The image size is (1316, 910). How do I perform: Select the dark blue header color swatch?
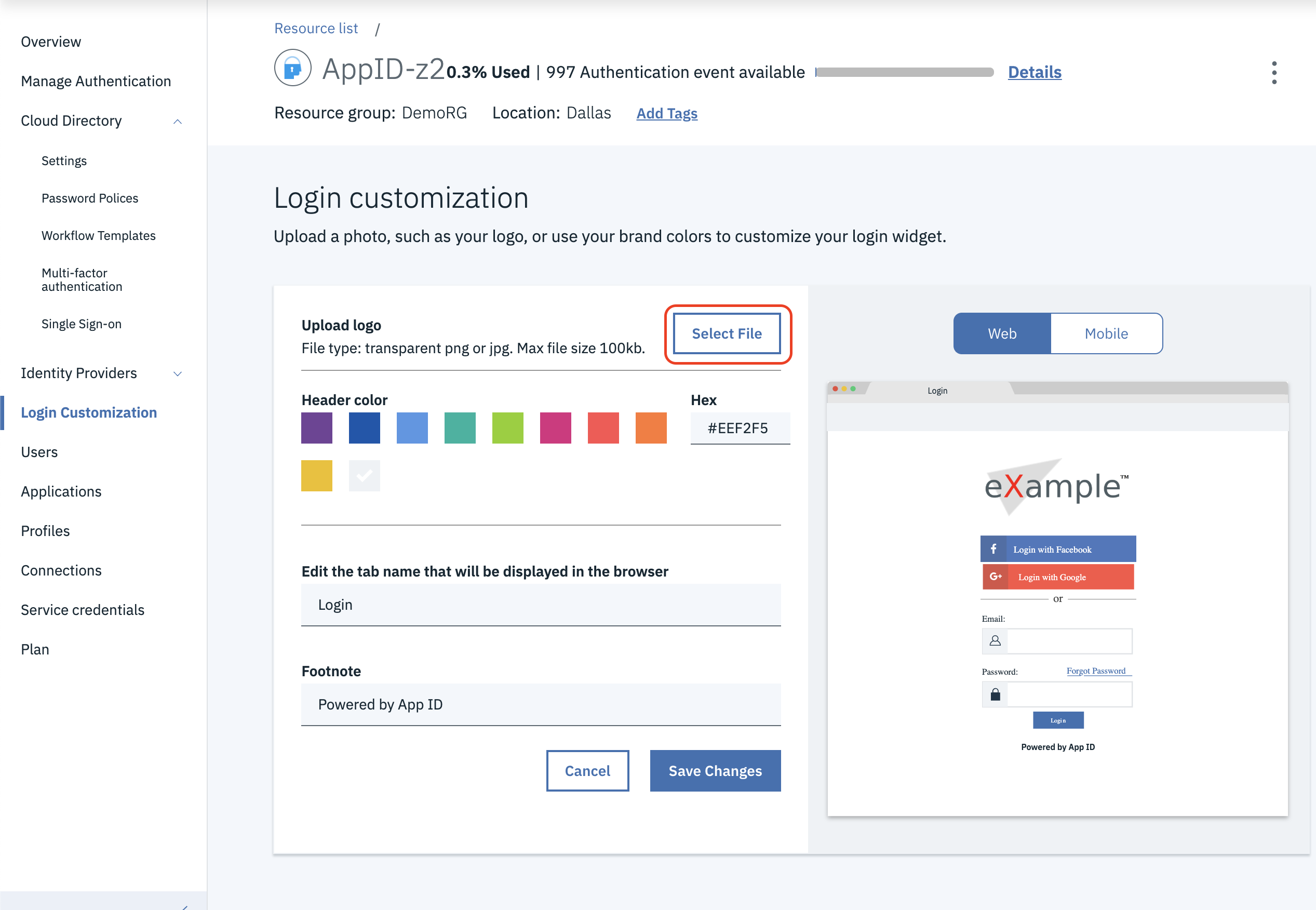click(365, 427)
